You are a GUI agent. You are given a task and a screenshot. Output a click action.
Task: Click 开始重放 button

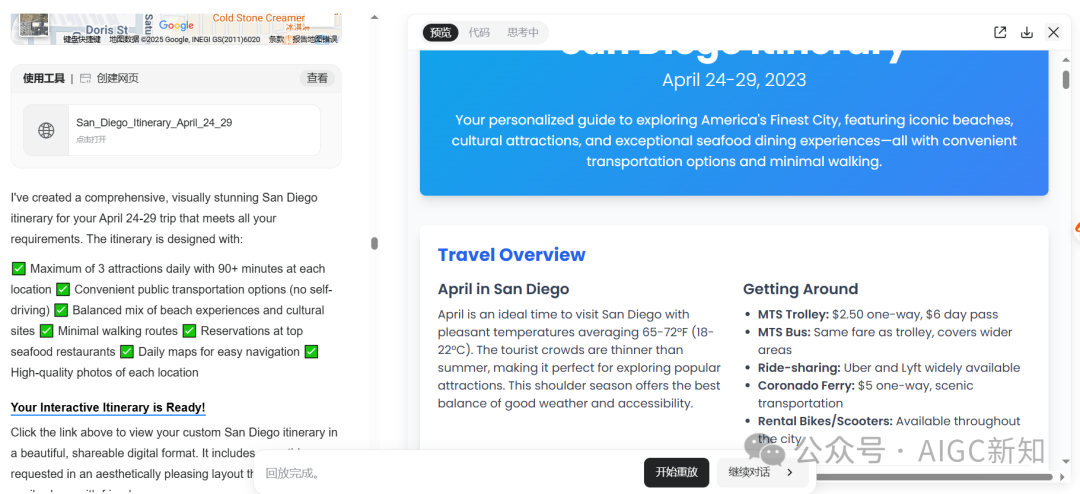676,472
